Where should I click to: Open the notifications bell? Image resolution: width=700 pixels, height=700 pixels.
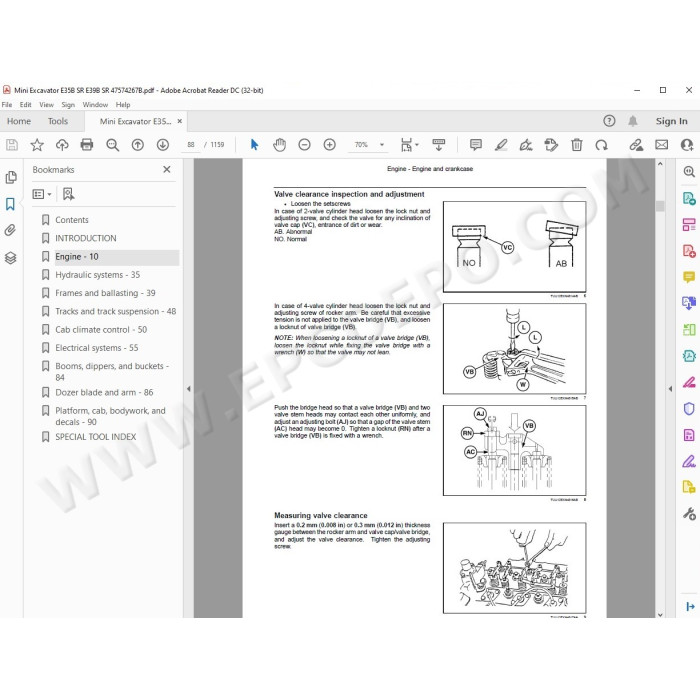(x=633, y=121)
